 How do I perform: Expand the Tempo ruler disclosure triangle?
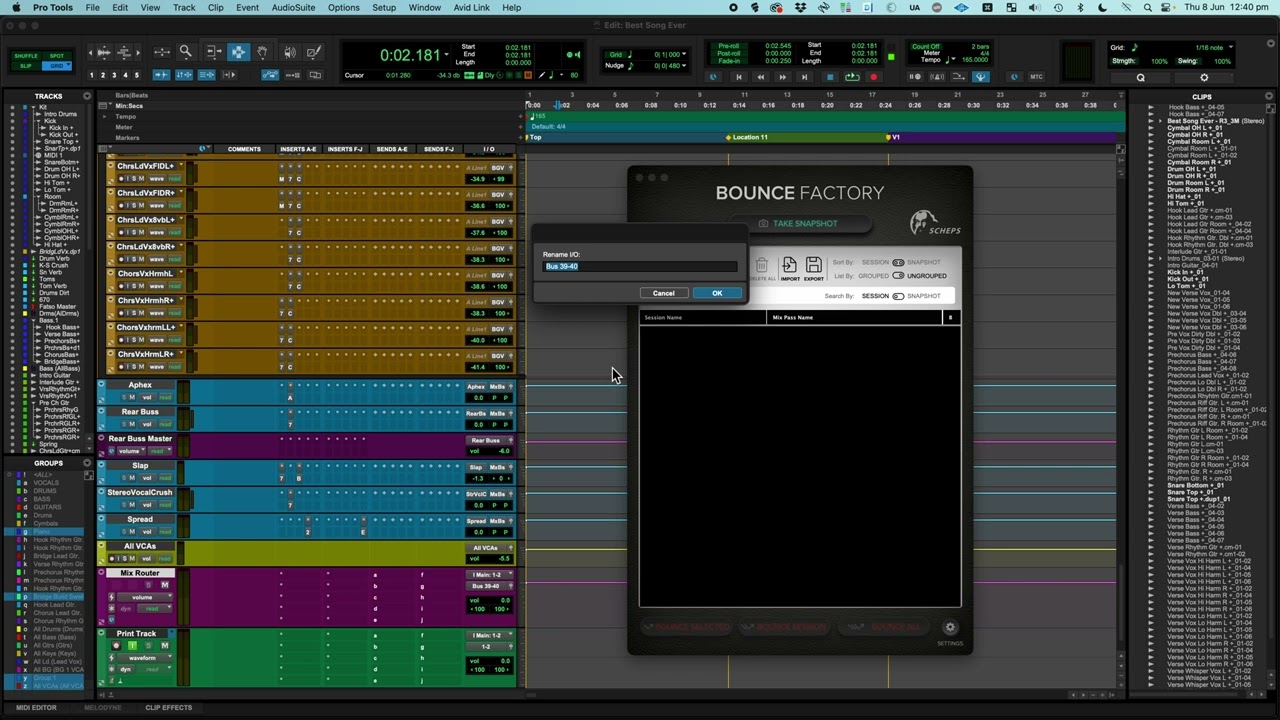click(104, 117)
